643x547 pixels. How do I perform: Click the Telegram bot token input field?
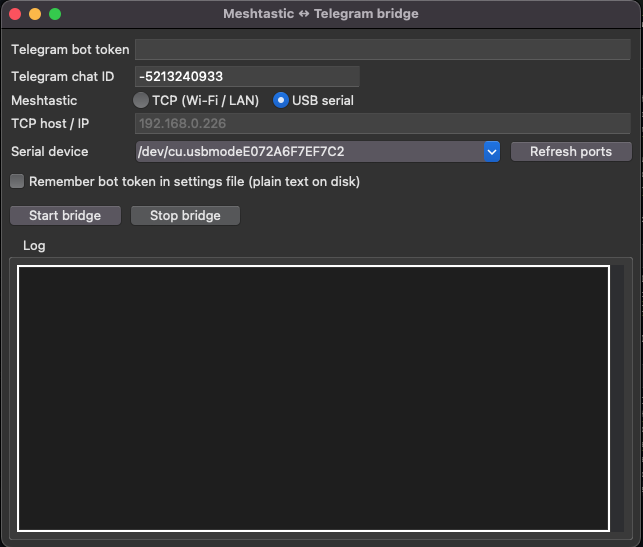click(x=383, y=50)
